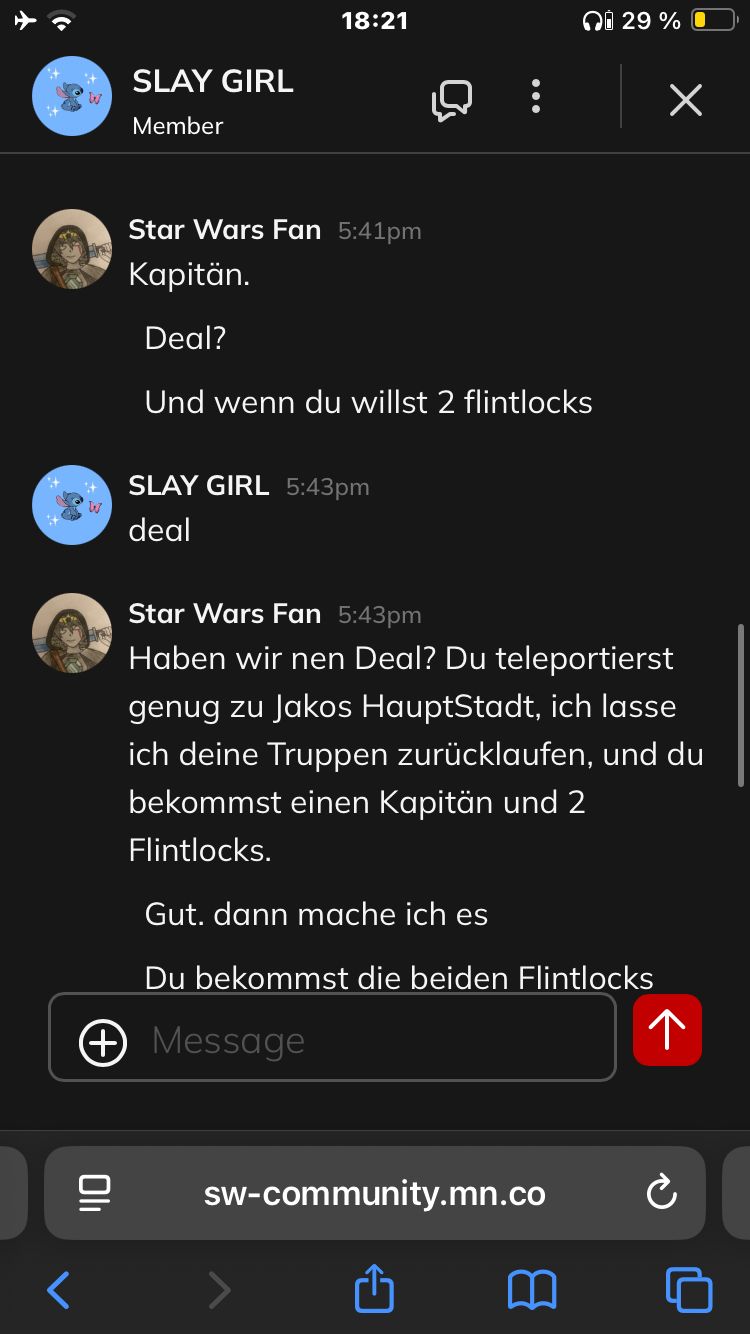Click the chat scrollbar on right edge

[740, 705]
